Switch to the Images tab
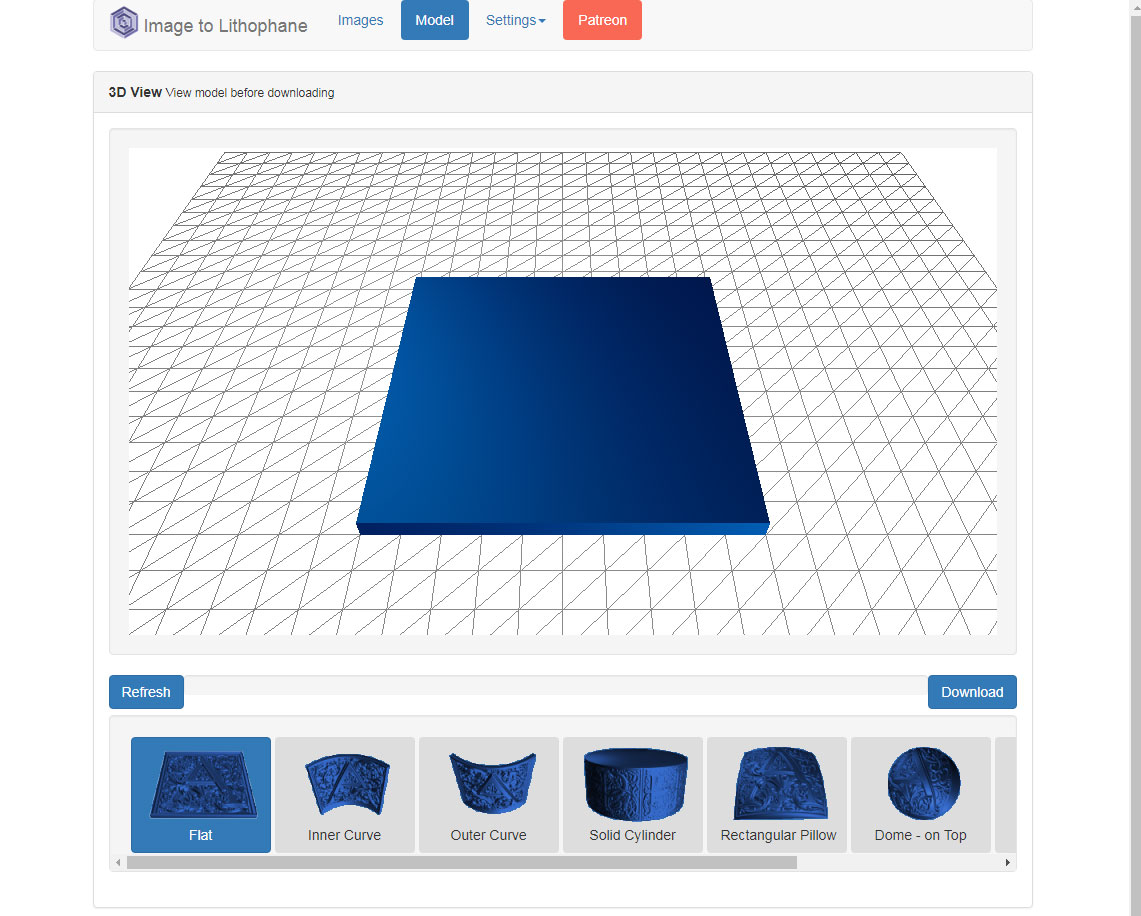1141x916 pixels. tap(360, 20)
